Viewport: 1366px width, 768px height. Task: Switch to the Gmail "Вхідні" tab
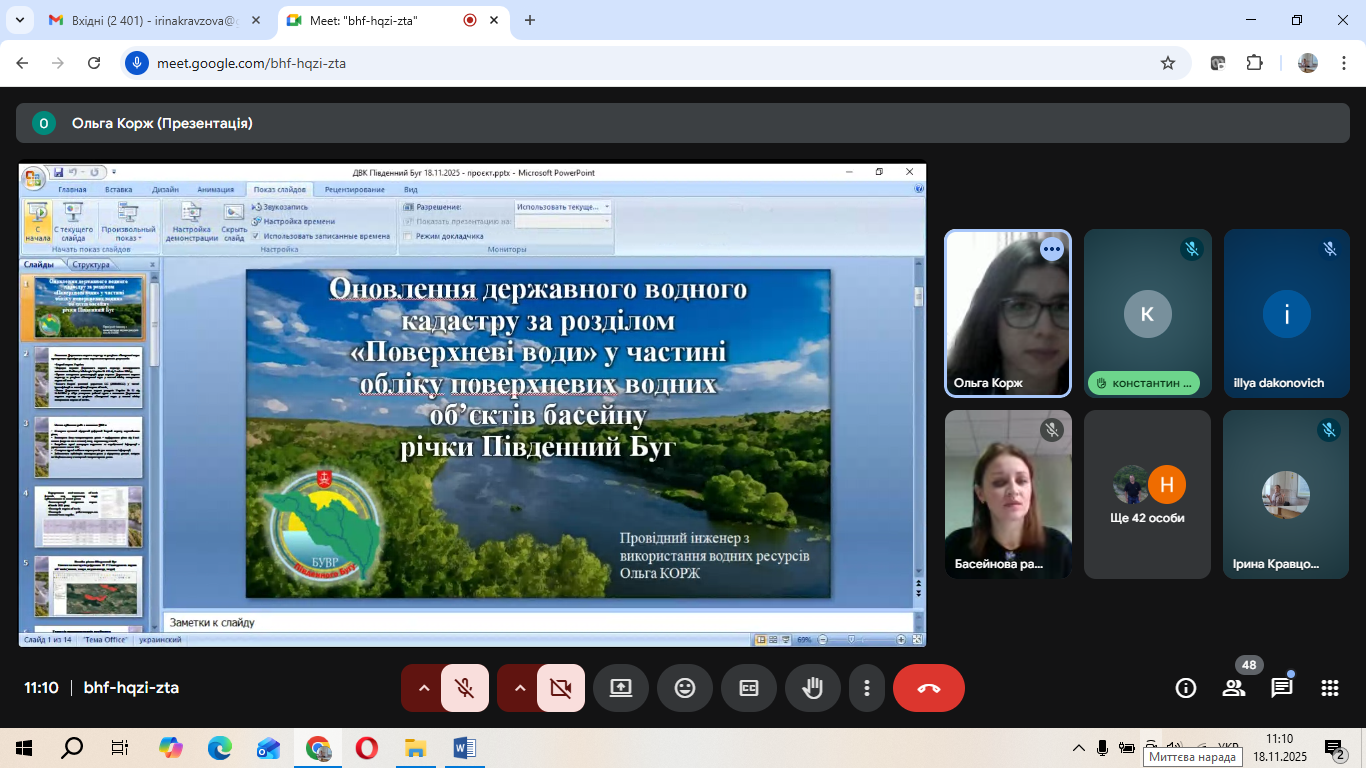[150, 20]
